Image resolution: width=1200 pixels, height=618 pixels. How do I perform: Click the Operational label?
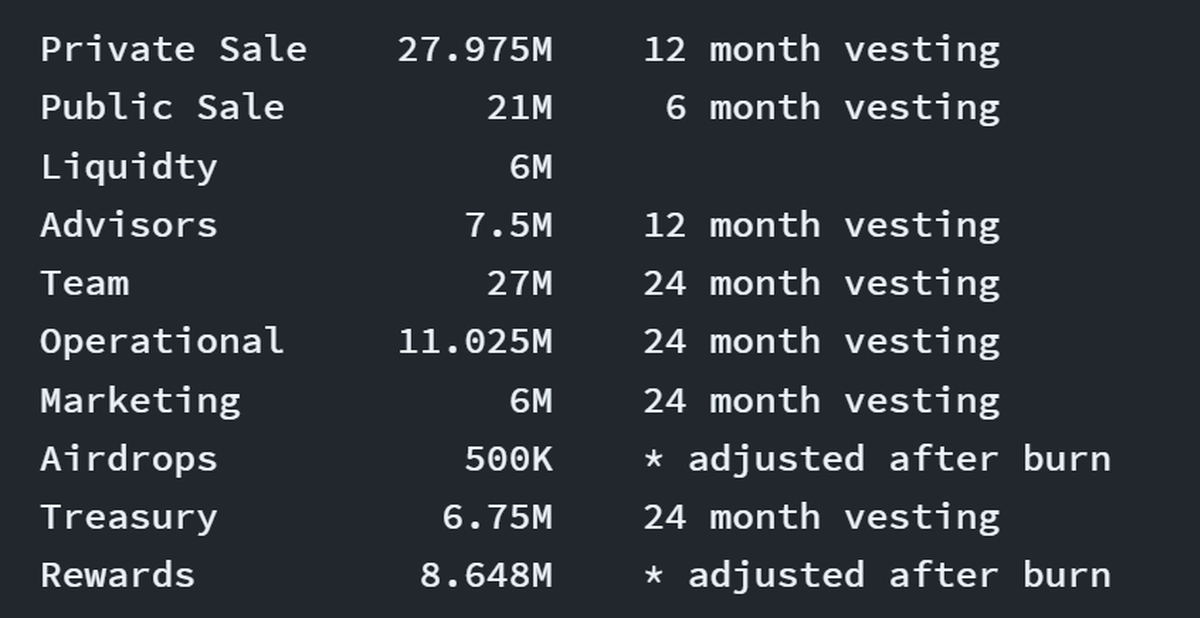click(x=162, y=341)
